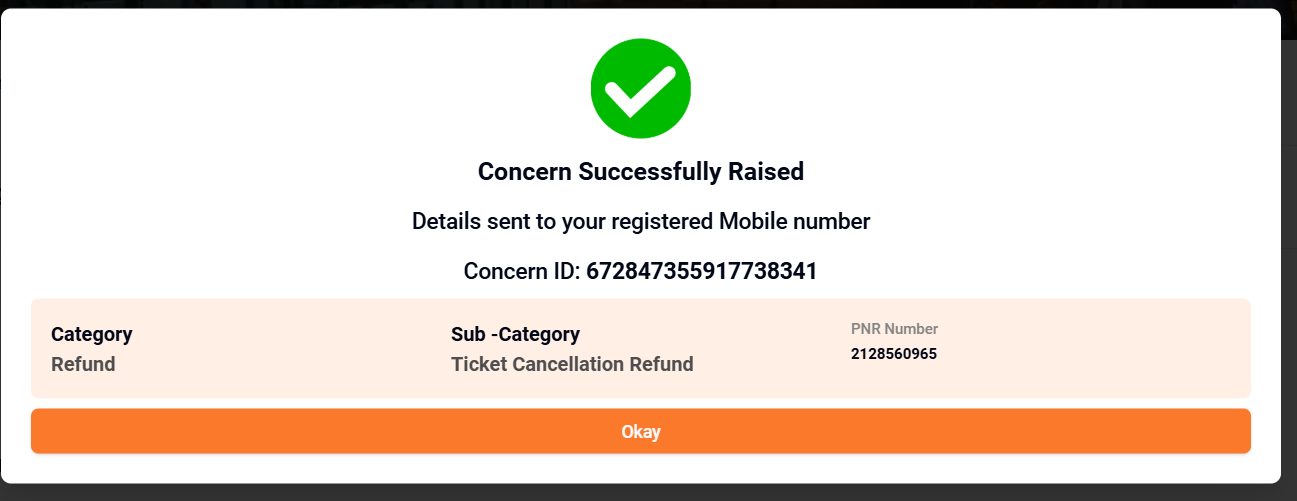
Task: Click the "Sub -Category" label
Action: coord(515,334)
